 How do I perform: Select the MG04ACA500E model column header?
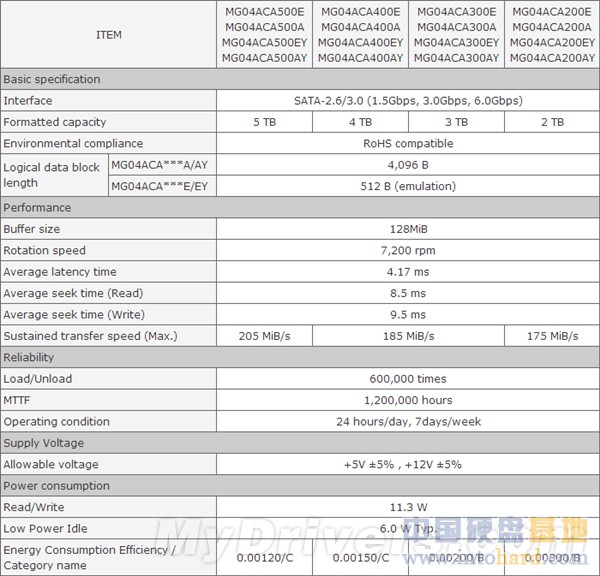(264, 34)
